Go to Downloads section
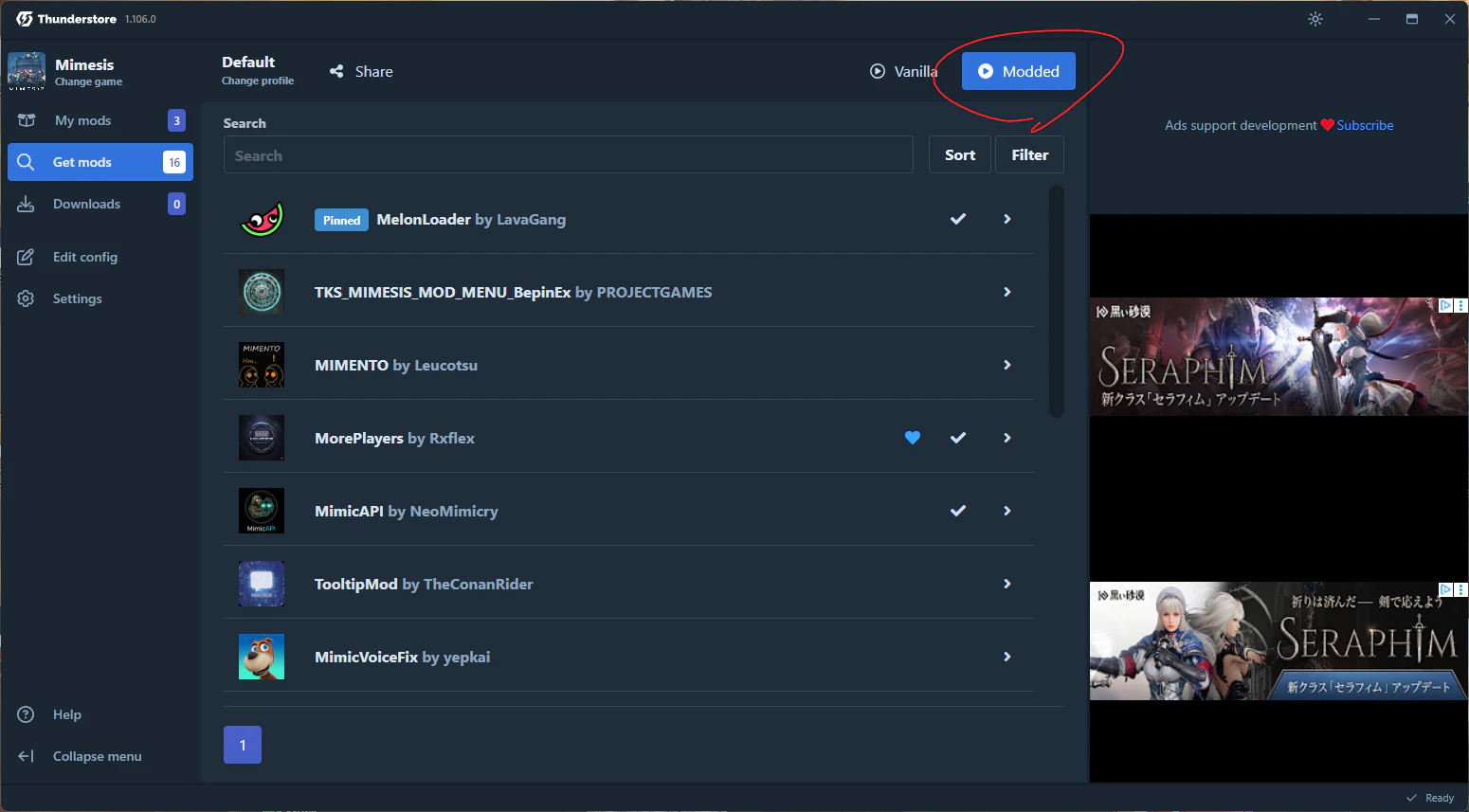This screenshot has height=812, width=1469. pos(100,204)
